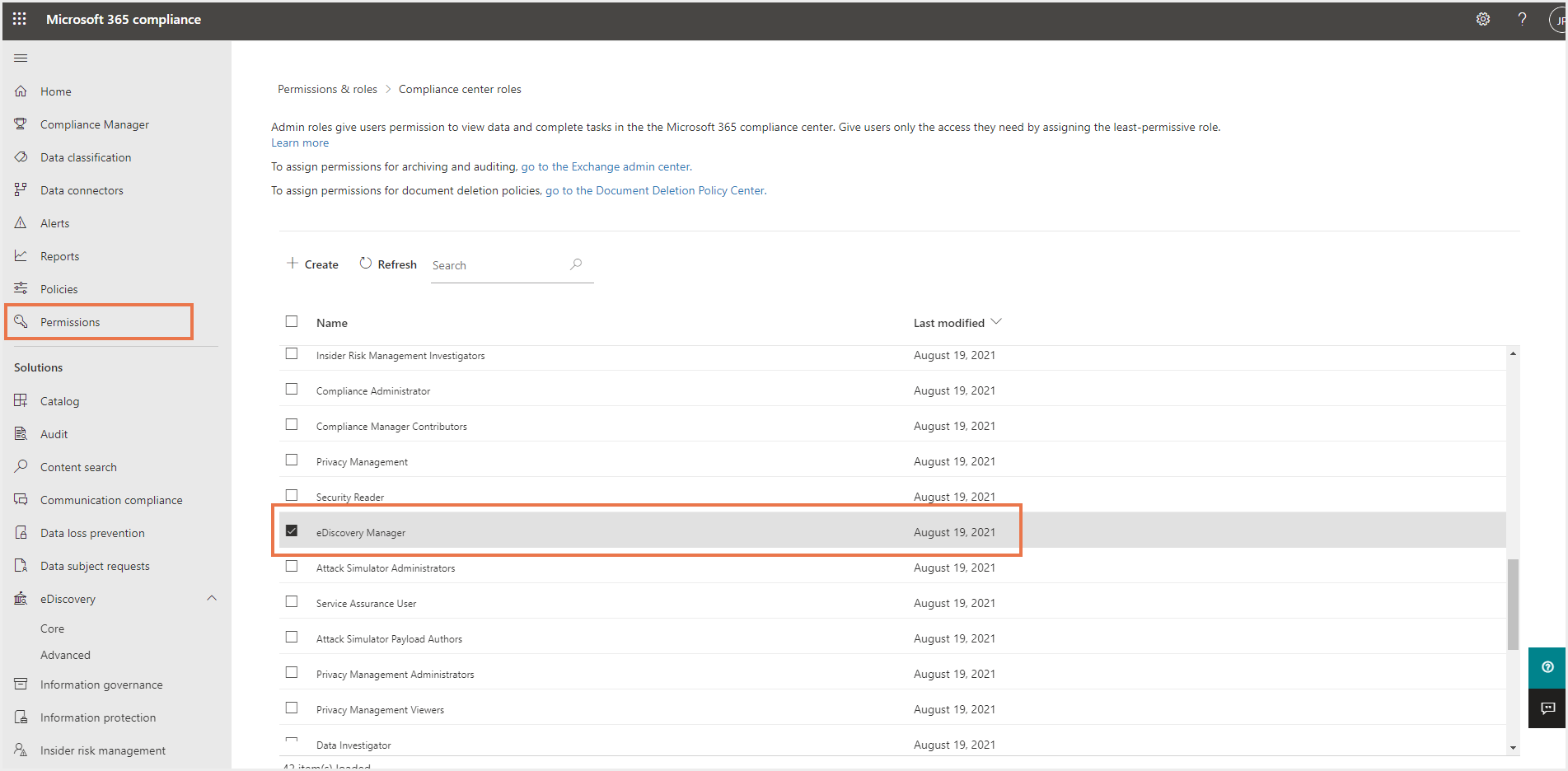The height and width of the screenshot is (771, 1568).
Task: Collapse the navigation hamburger menu
Action: (x=21, y=58)
